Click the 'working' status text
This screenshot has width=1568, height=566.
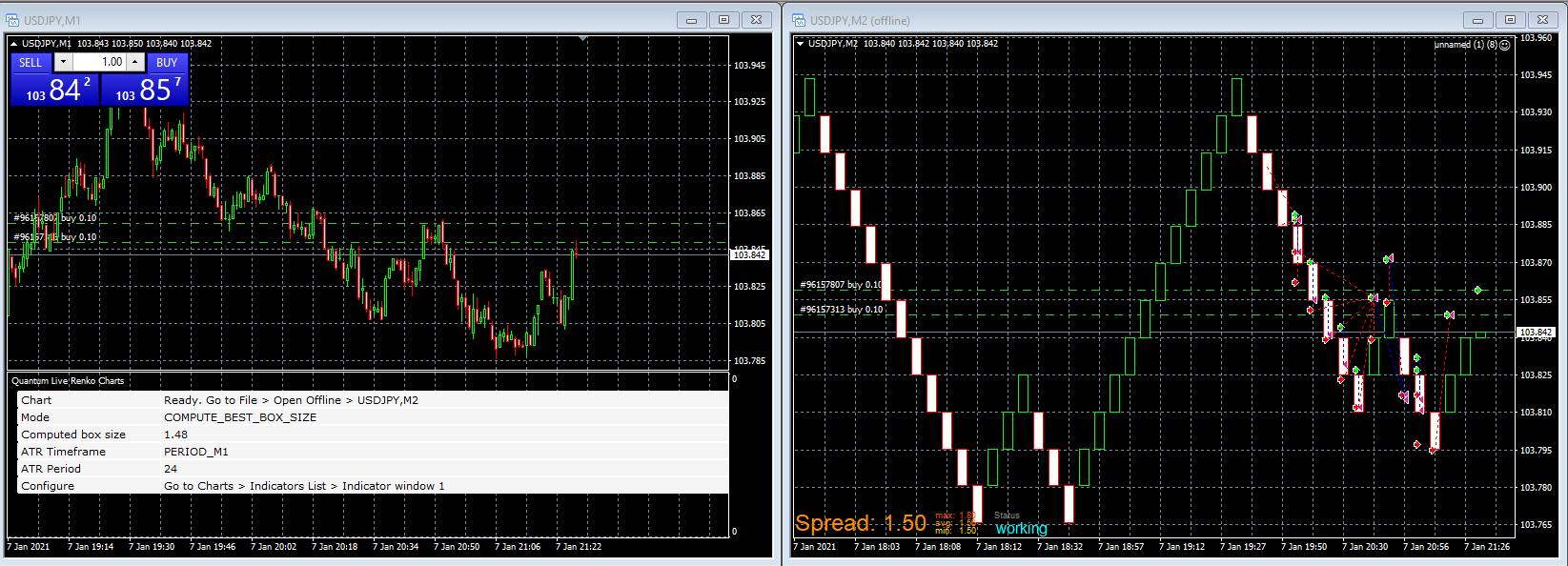1021,529
